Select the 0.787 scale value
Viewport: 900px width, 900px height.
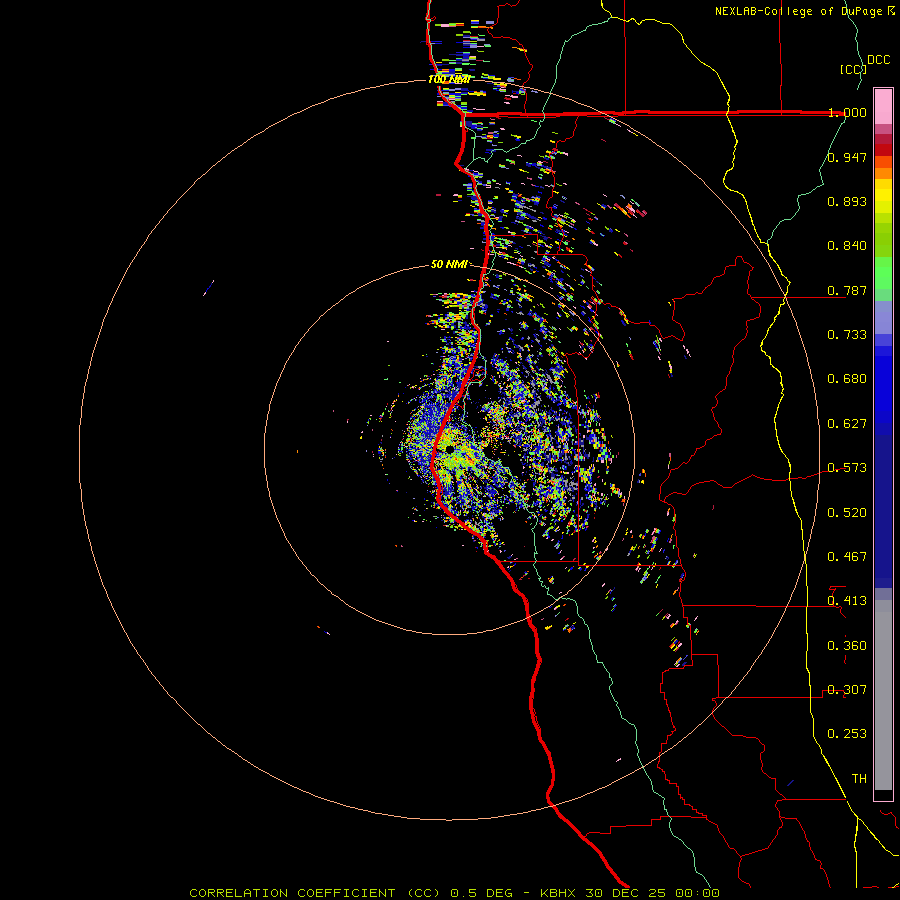tap(847, 290)
